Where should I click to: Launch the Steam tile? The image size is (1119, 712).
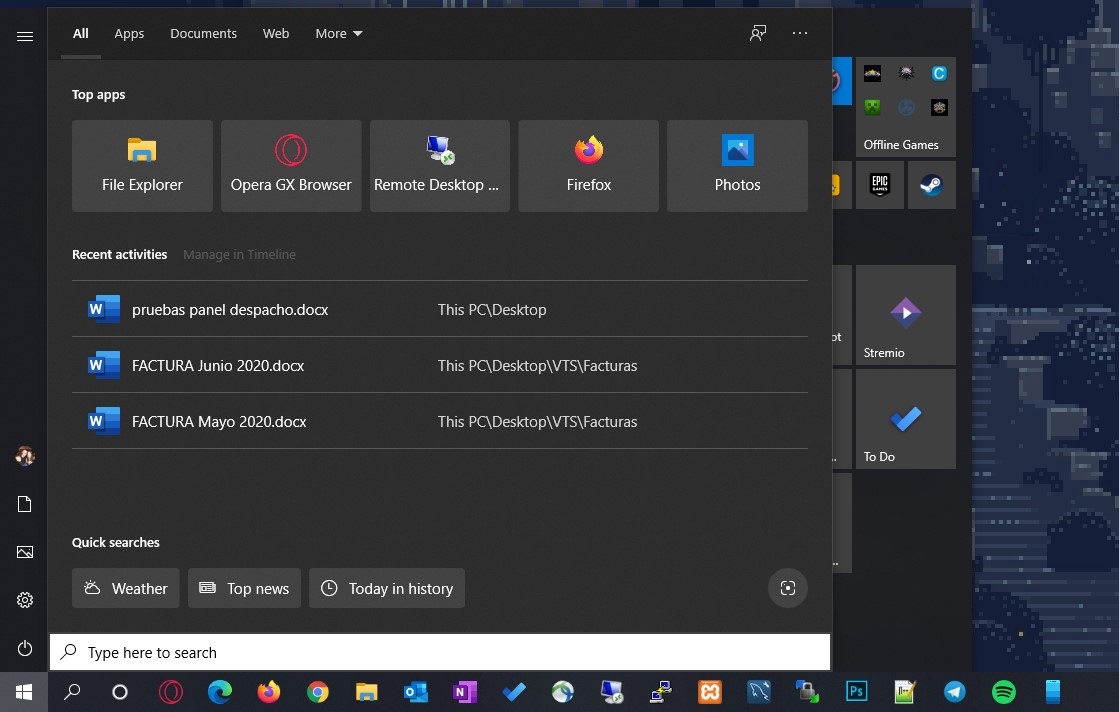[931, 185]
